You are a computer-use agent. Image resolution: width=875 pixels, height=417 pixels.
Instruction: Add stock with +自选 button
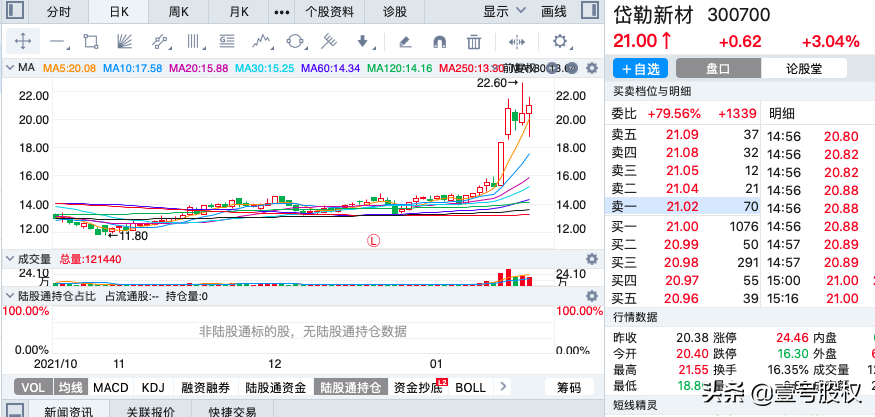pos(640,69)
